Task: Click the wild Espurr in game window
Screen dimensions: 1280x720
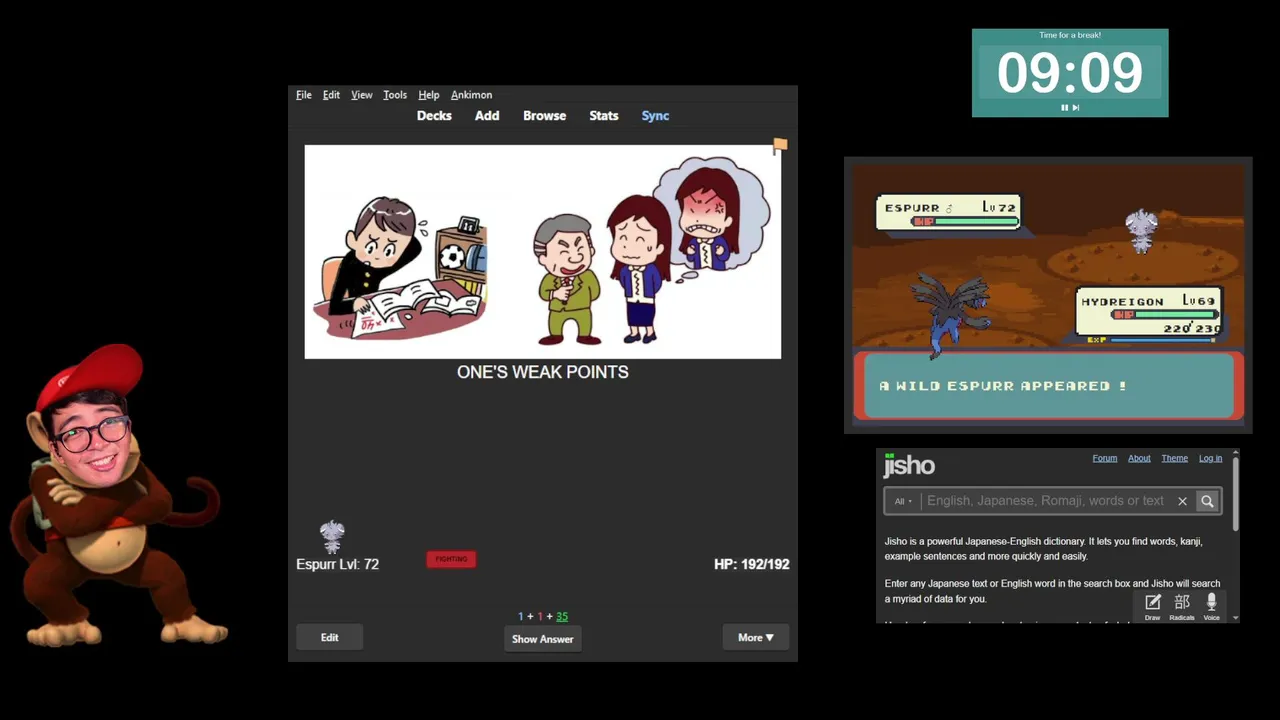Action: tap(1141, 232)
